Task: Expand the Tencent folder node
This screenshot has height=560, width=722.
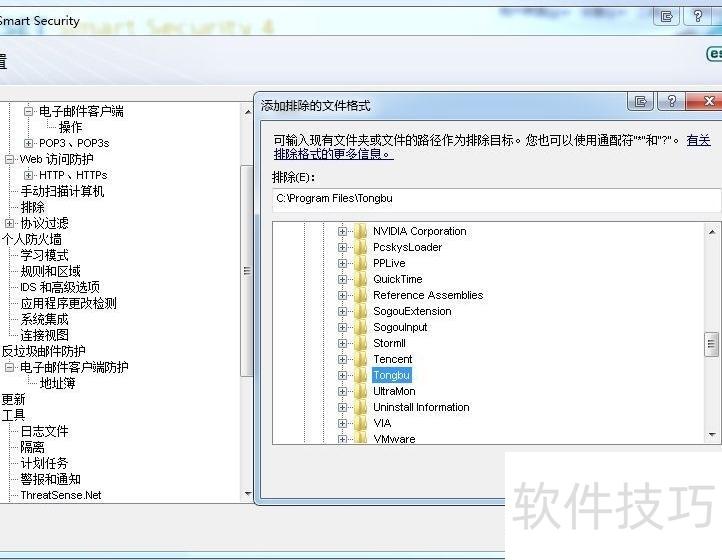Action: click(x=342, y=360)
